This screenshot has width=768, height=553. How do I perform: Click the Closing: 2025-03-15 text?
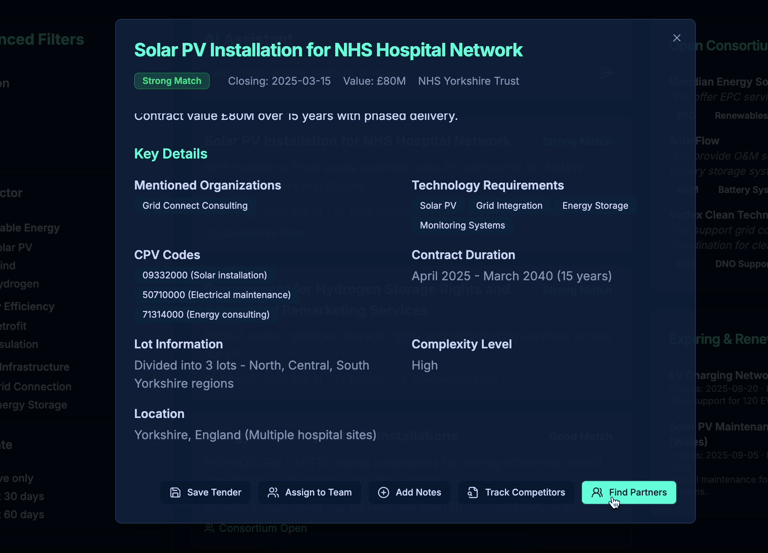tap(279, 81)
